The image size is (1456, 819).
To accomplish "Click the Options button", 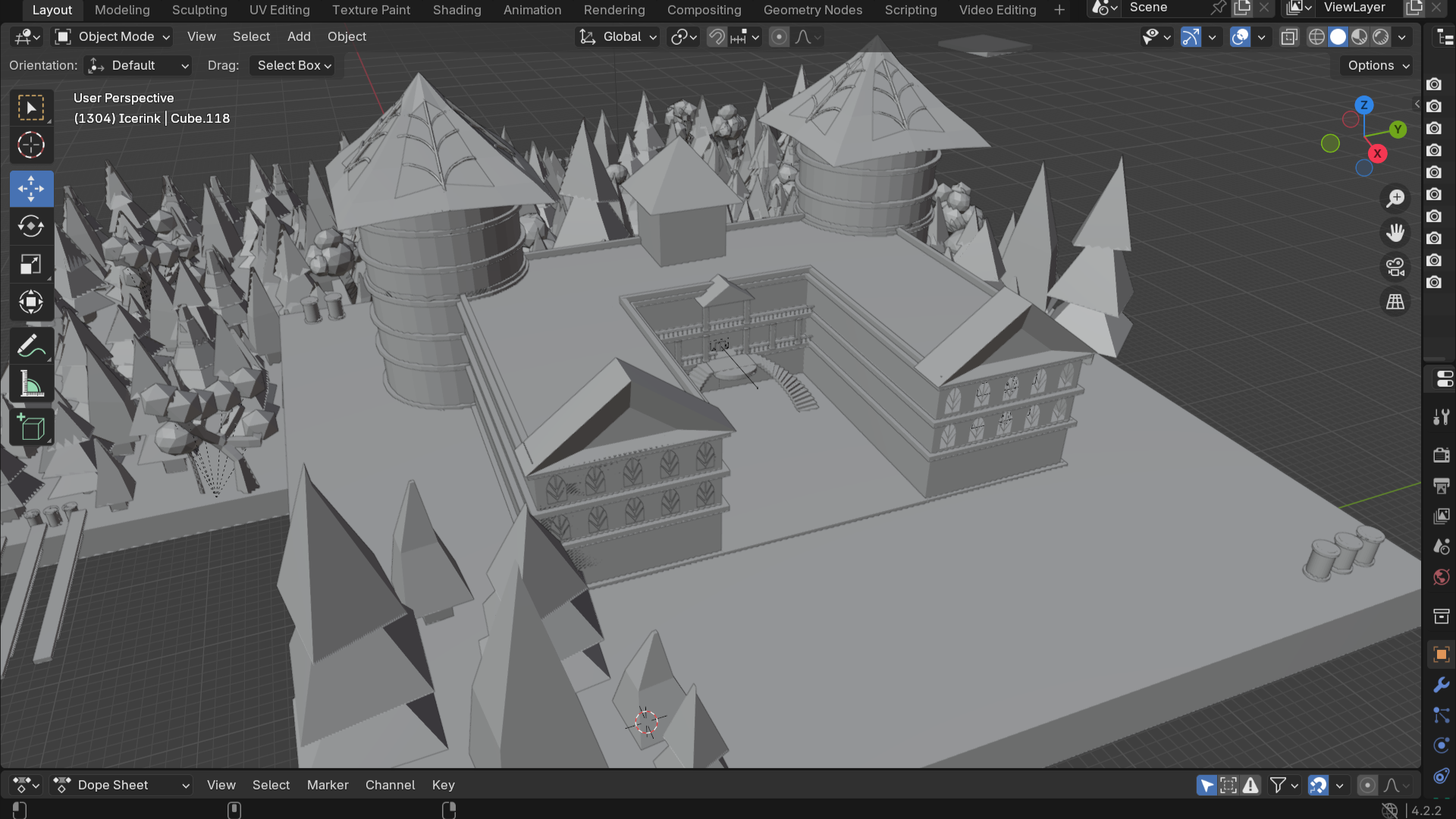I will point(1377,65).
